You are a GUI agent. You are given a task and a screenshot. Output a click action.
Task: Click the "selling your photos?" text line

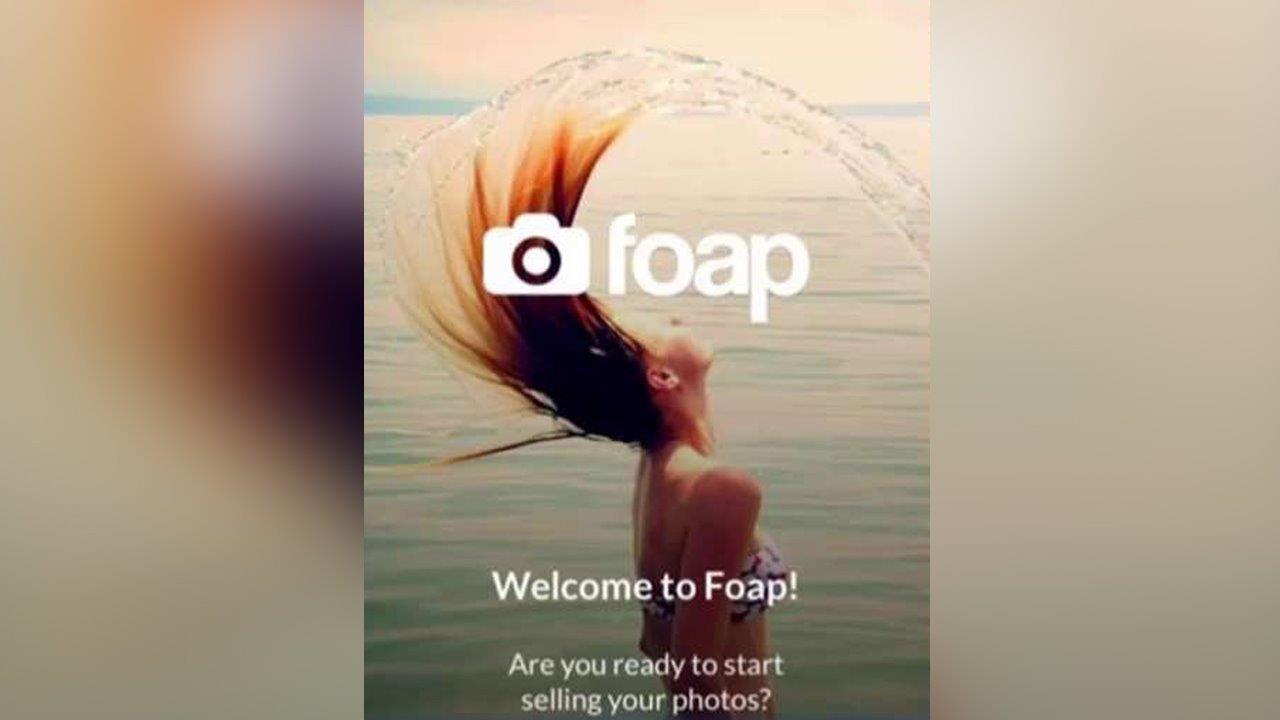[x=645, y=700]
